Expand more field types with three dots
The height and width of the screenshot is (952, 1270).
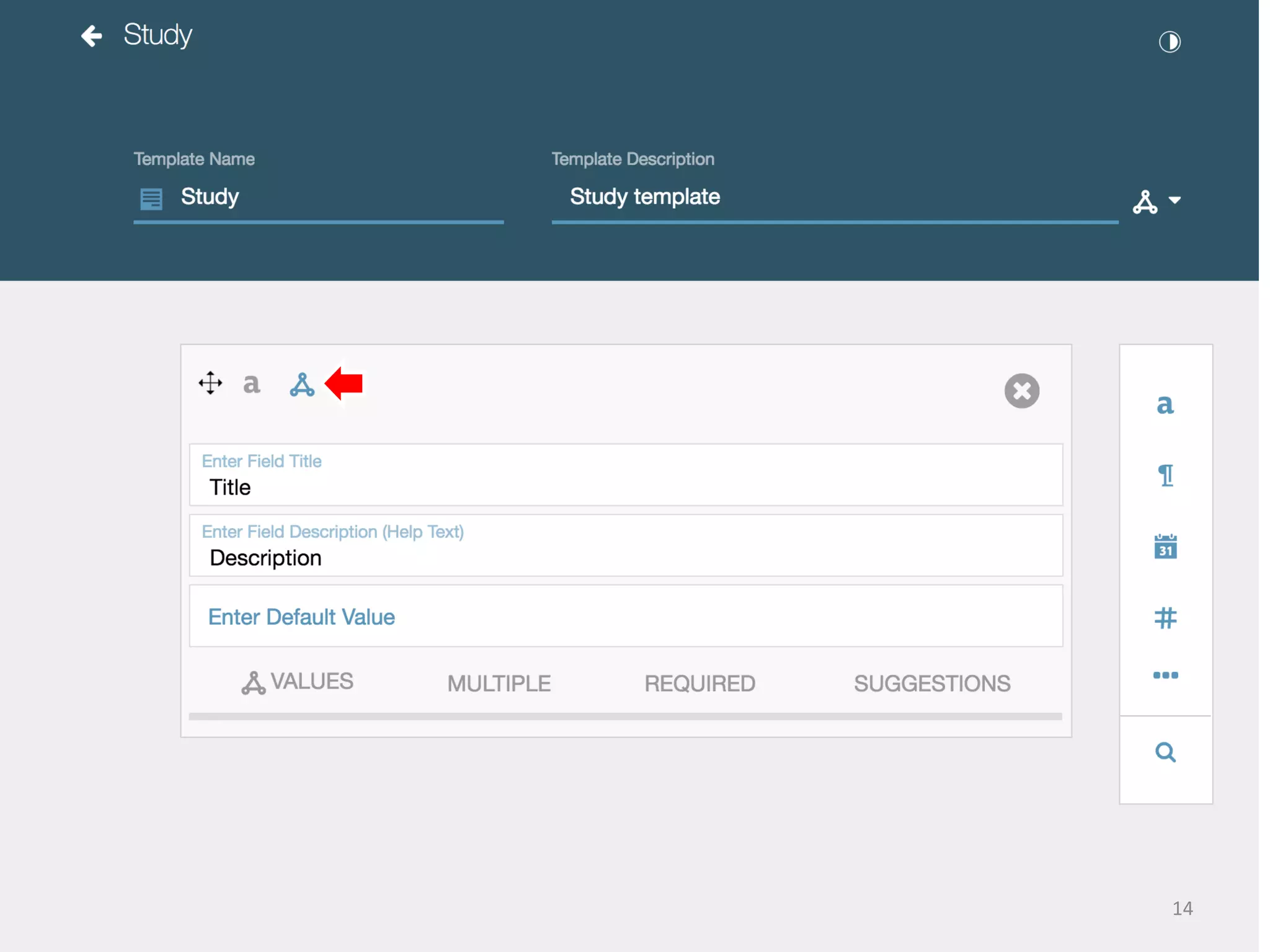click(x=1165, y=675)
